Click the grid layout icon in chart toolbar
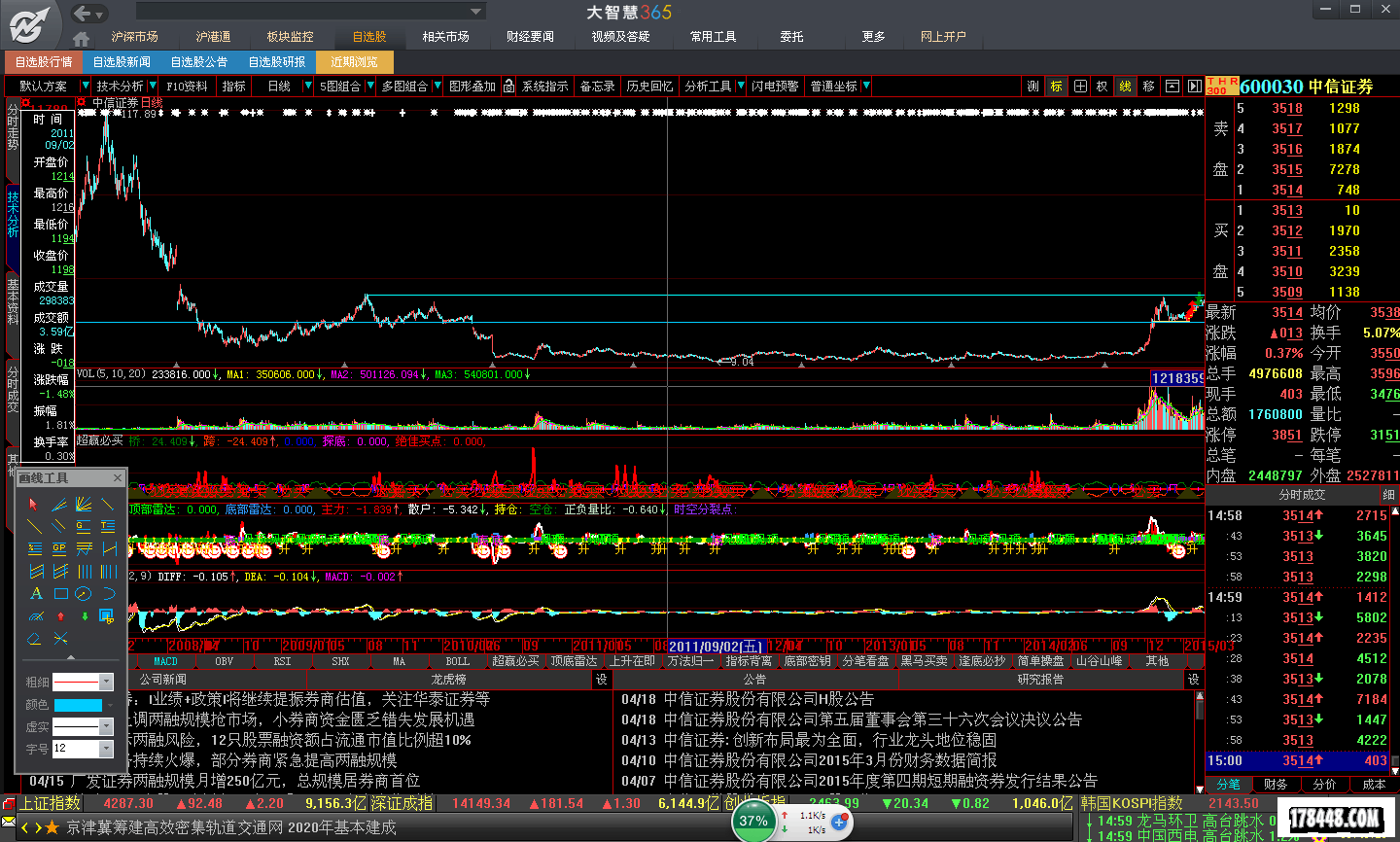1400x842 pixels. pos(1080,87)
